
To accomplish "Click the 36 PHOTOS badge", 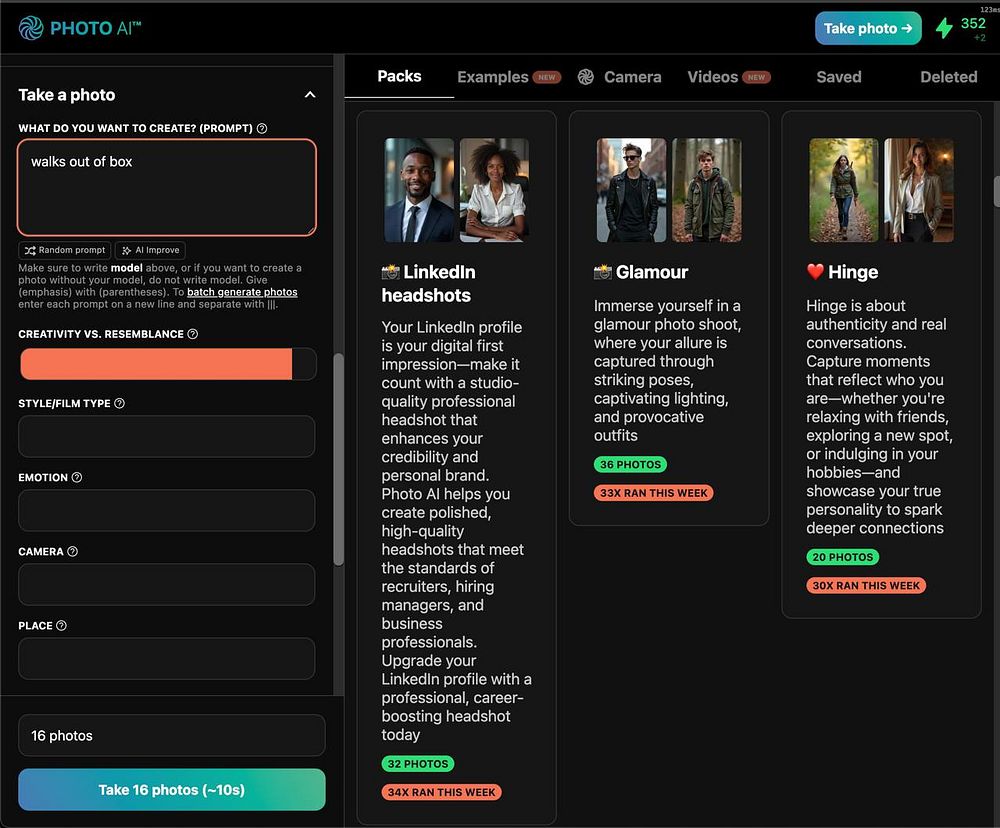I will [x=630, y=464].
